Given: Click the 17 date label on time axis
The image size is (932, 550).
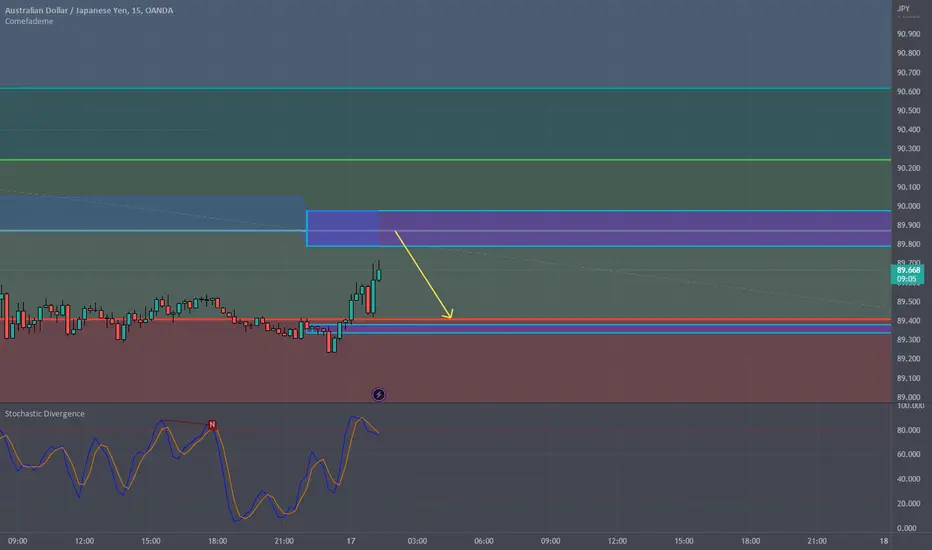Looking at the screenshot, I should tap(351, 541).
